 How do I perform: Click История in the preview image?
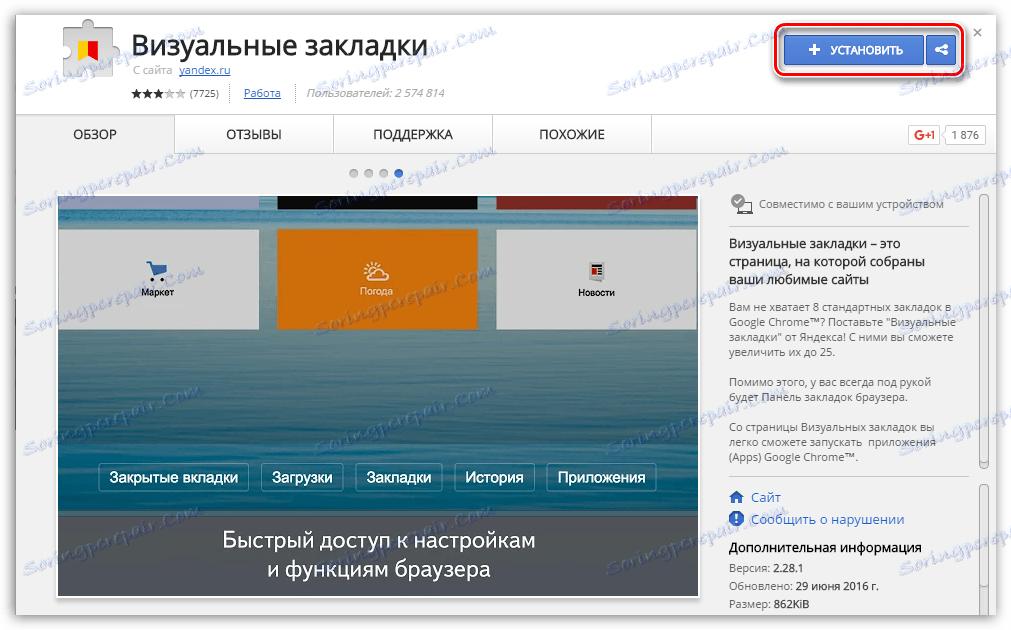(x=495, y=477)
